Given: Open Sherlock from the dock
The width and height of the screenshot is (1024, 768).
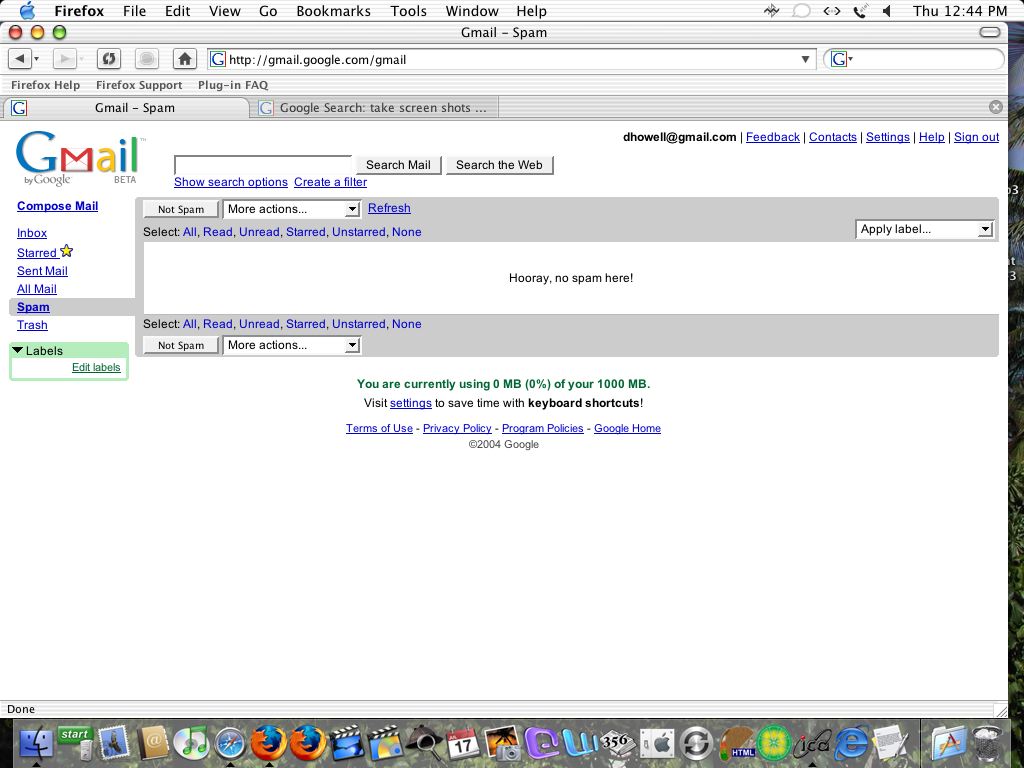Looking at the screenshot, I should [424, 743].
